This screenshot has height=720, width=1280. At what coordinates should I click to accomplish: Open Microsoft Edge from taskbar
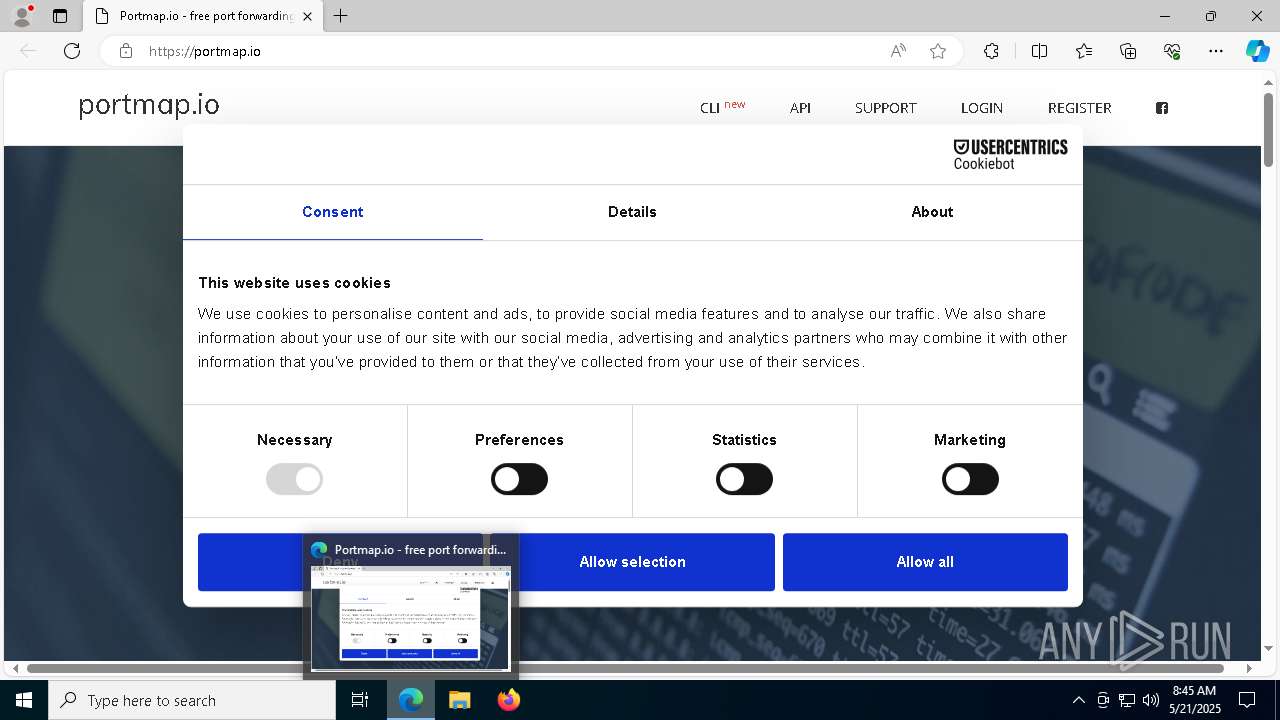click(x=411, y=700)
